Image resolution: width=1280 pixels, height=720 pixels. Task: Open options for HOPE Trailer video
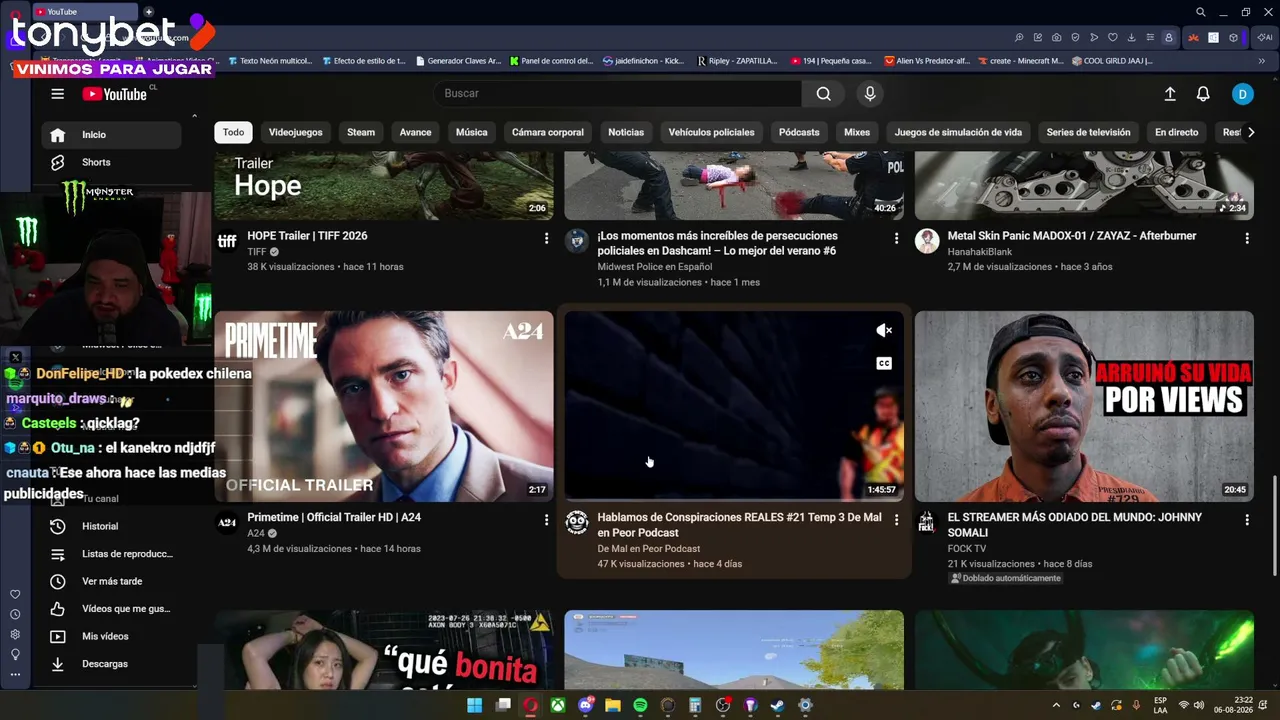pyautogui.click(x=546, y=238)
